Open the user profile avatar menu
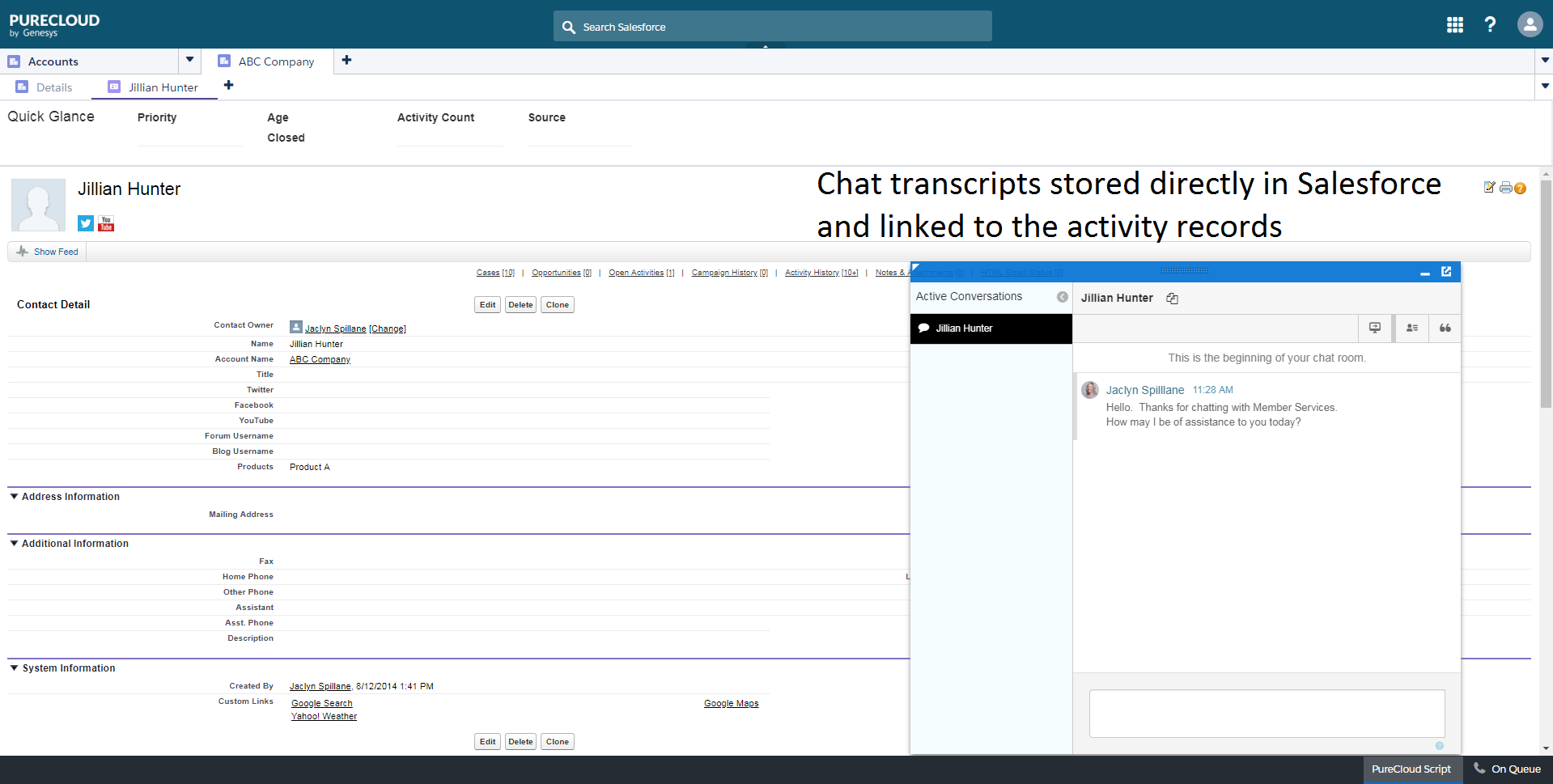 (1530, 24)
